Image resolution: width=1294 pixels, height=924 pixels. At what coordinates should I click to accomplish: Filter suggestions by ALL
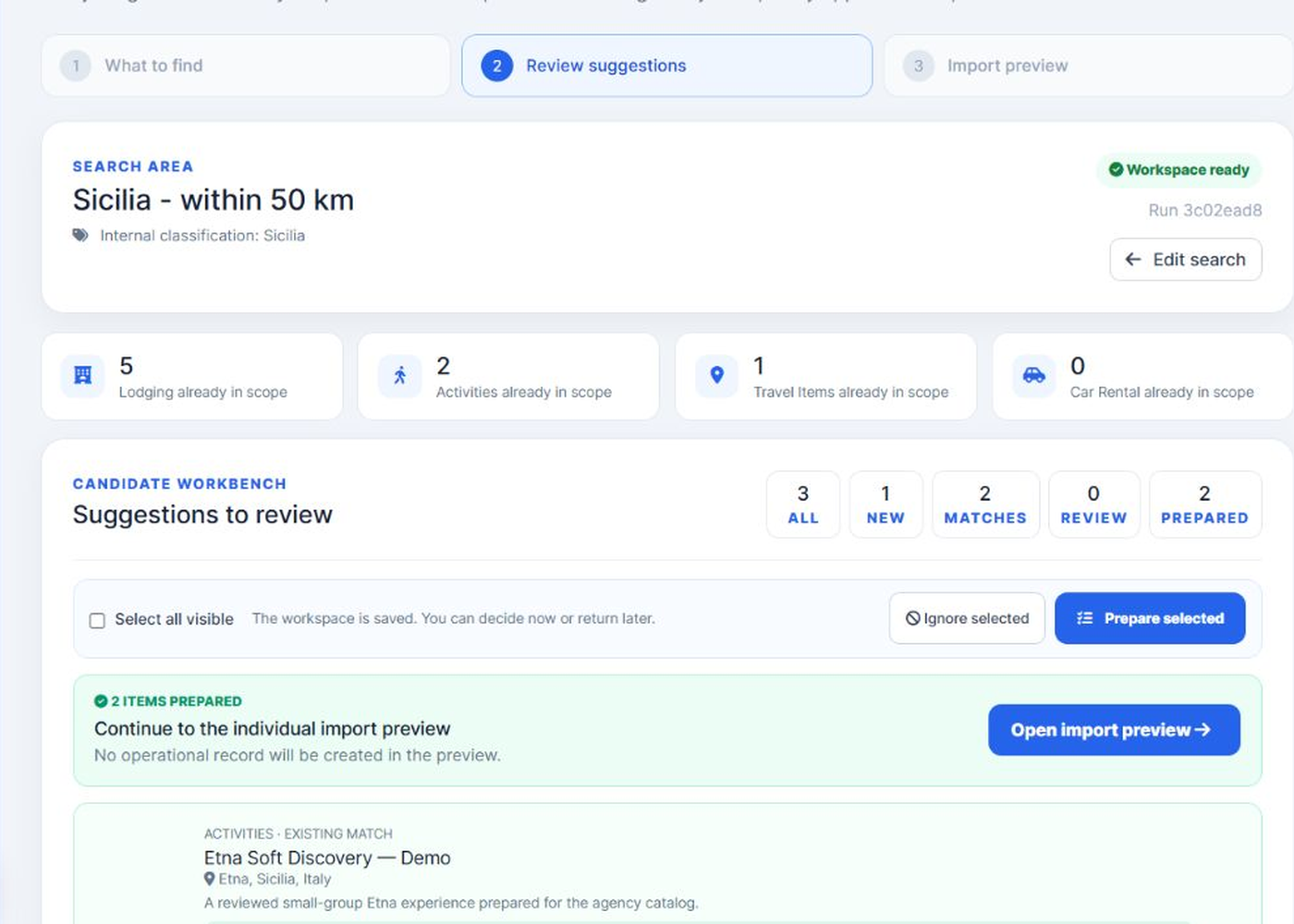tap(803, 505)
